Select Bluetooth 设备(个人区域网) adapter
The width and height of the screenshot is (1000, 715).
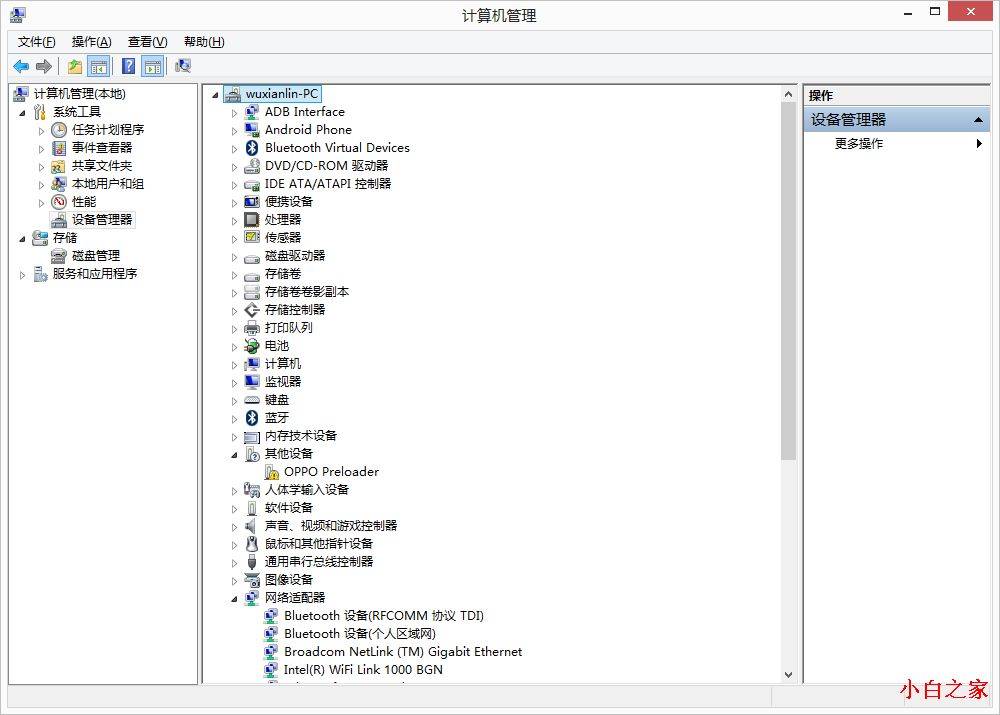(360, 634)
